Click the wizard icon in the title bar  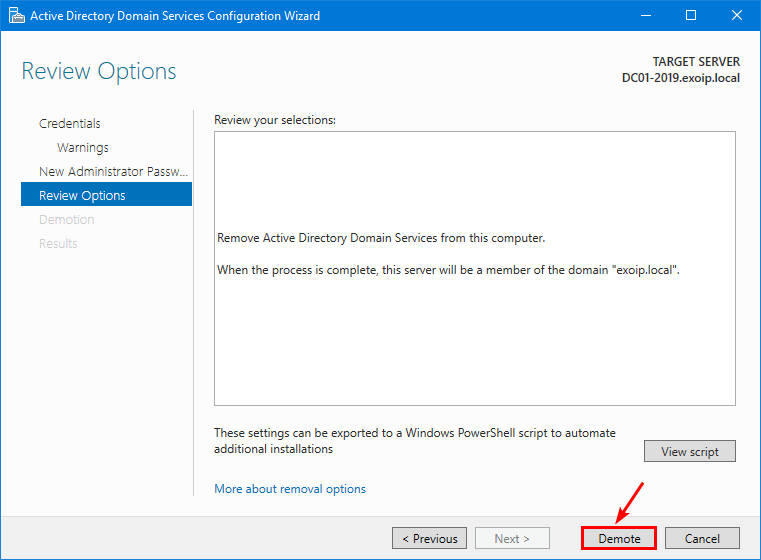point(15,16)
